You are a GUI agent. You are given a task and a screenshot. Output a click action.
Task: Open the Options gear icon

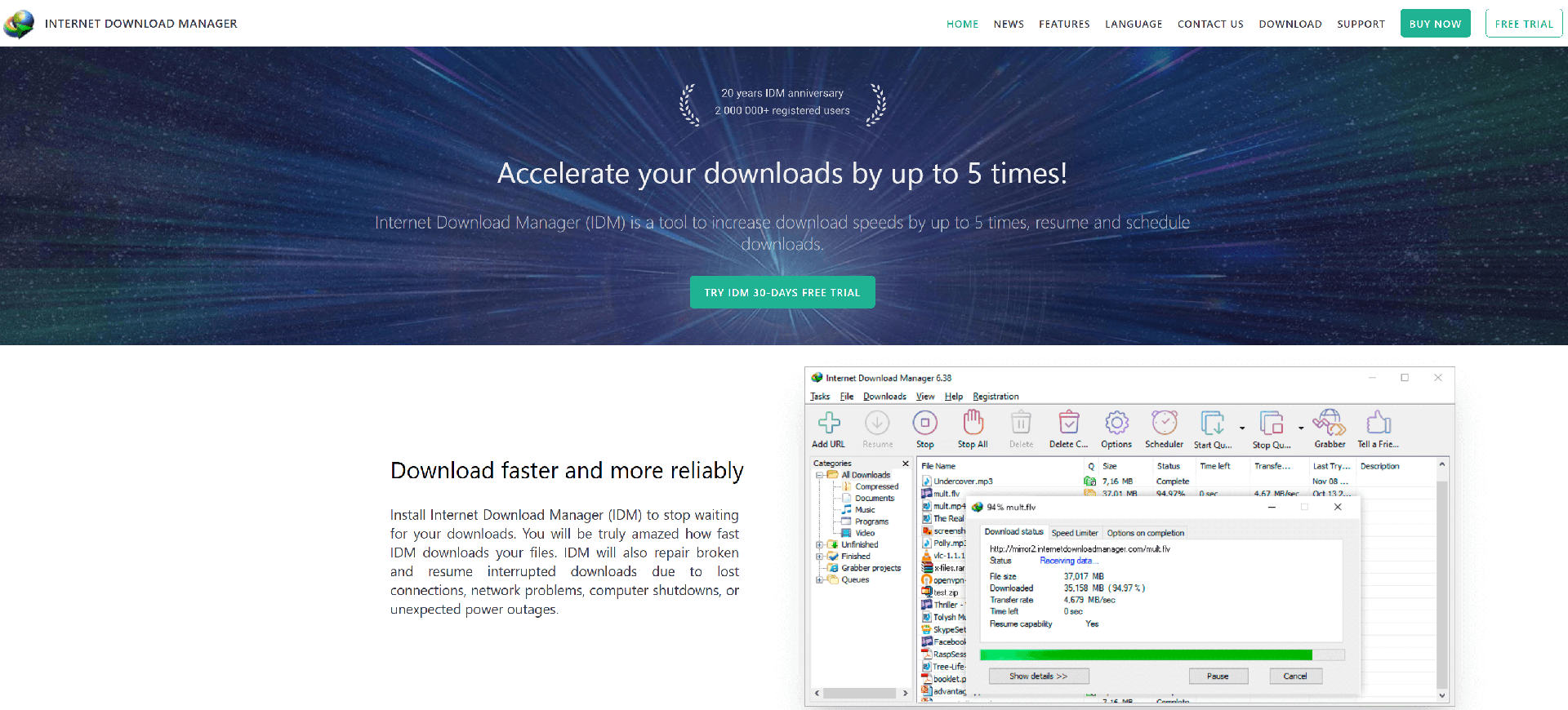tap(1116, 423)
